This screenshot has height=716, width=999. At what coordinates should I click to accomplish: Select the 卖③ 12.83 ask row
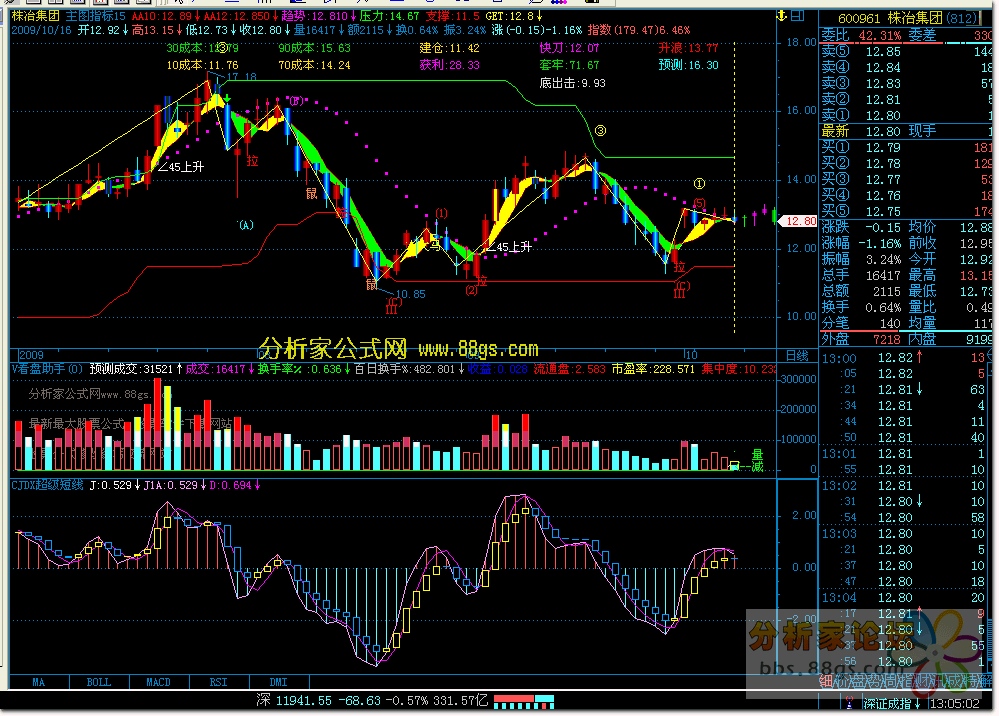[907, 83]
